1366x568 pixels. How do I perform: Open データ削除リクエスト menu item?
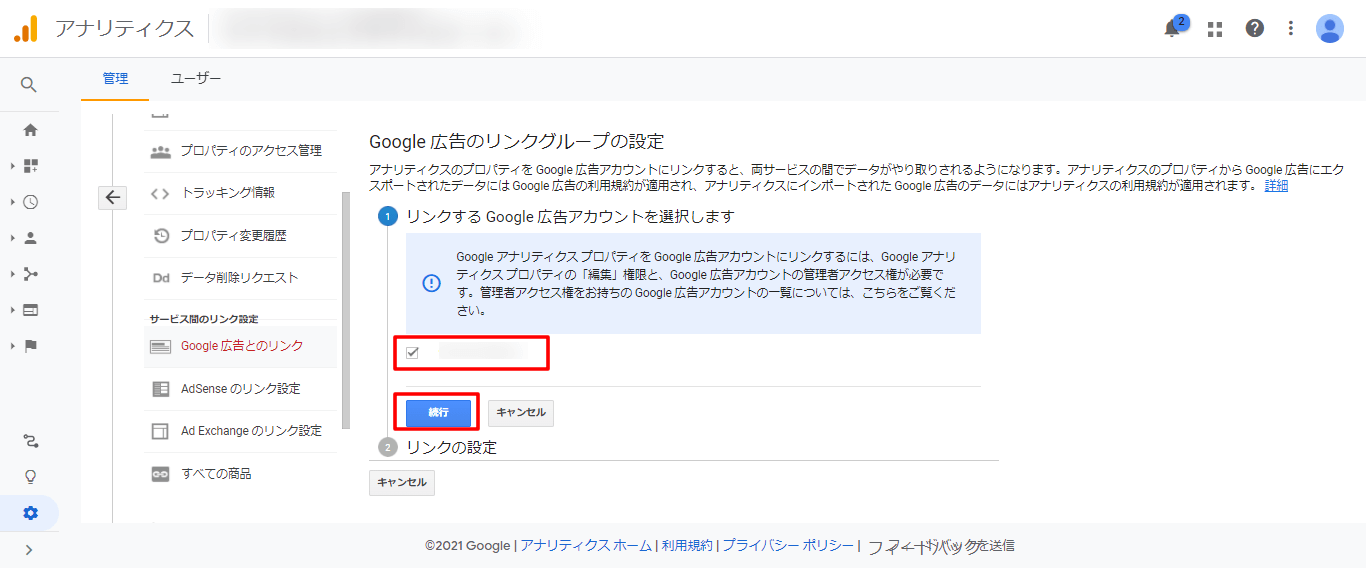coord(240,278)
